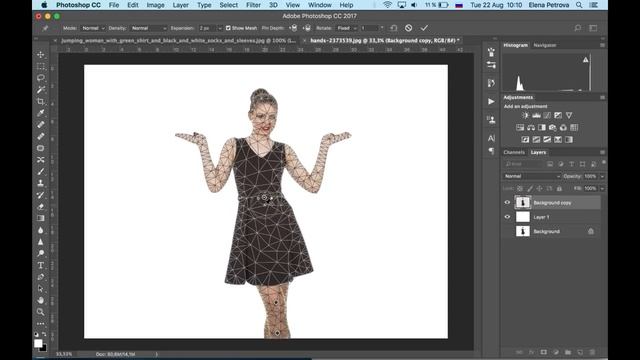
Task: Select the Move tool
Action: coord(41,54)
